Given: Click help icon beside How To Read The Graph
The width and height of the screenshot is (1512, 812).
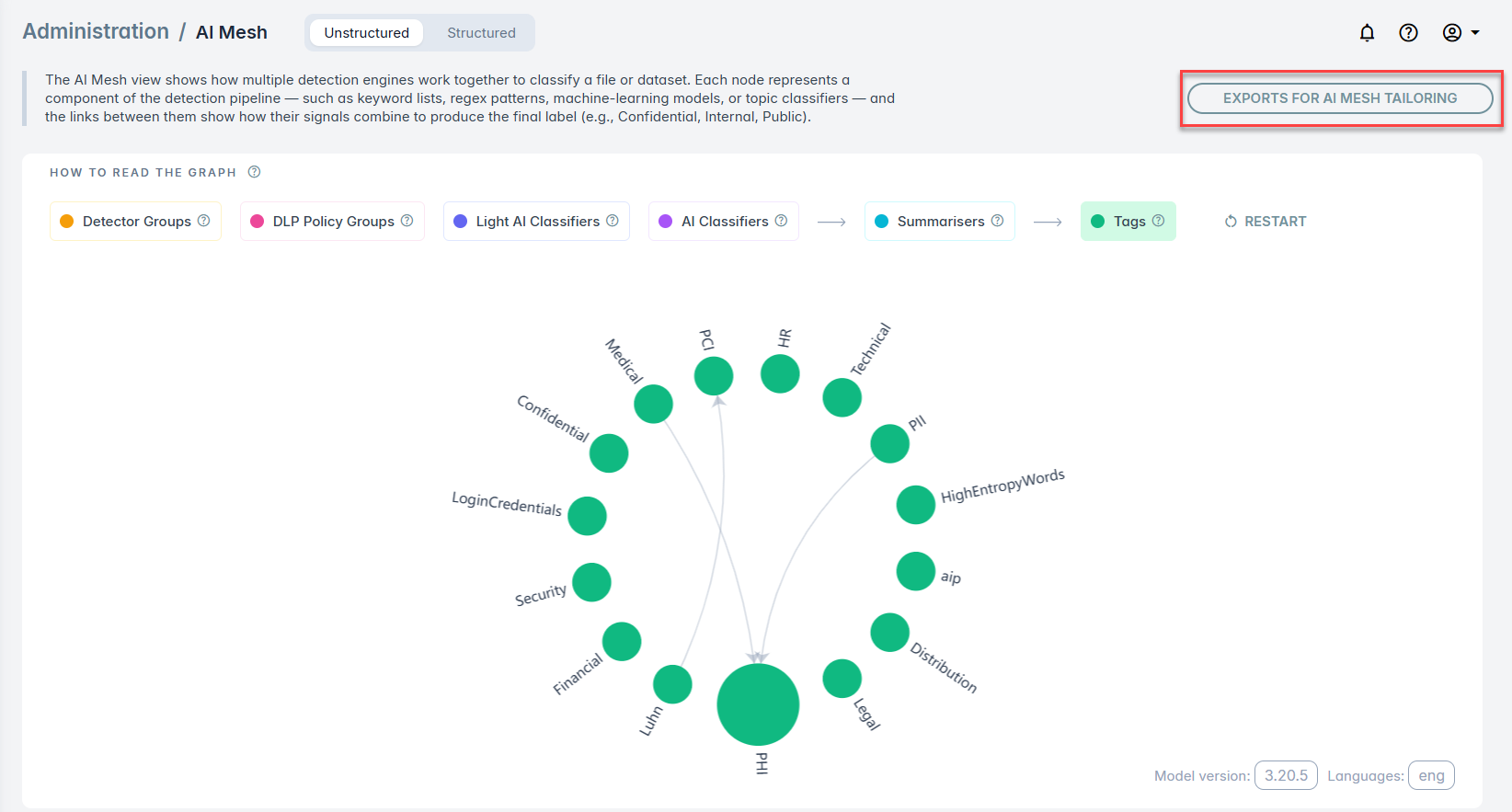Looking at the screenshot, I should pos(255,172).
